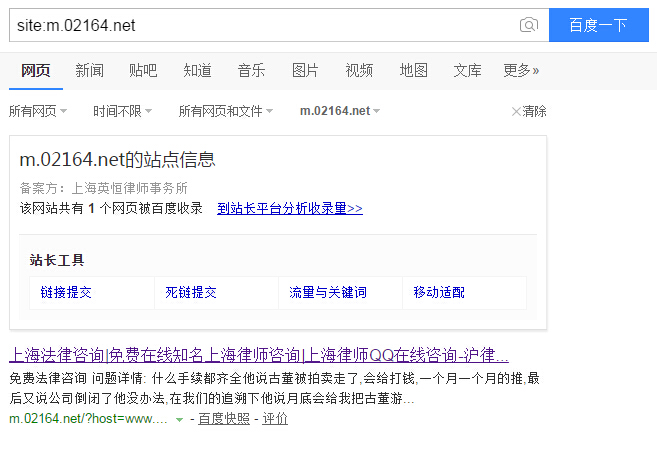657x466 pixels.
Task: Click the 站长工具 section heading
Action: click(57, 260)
